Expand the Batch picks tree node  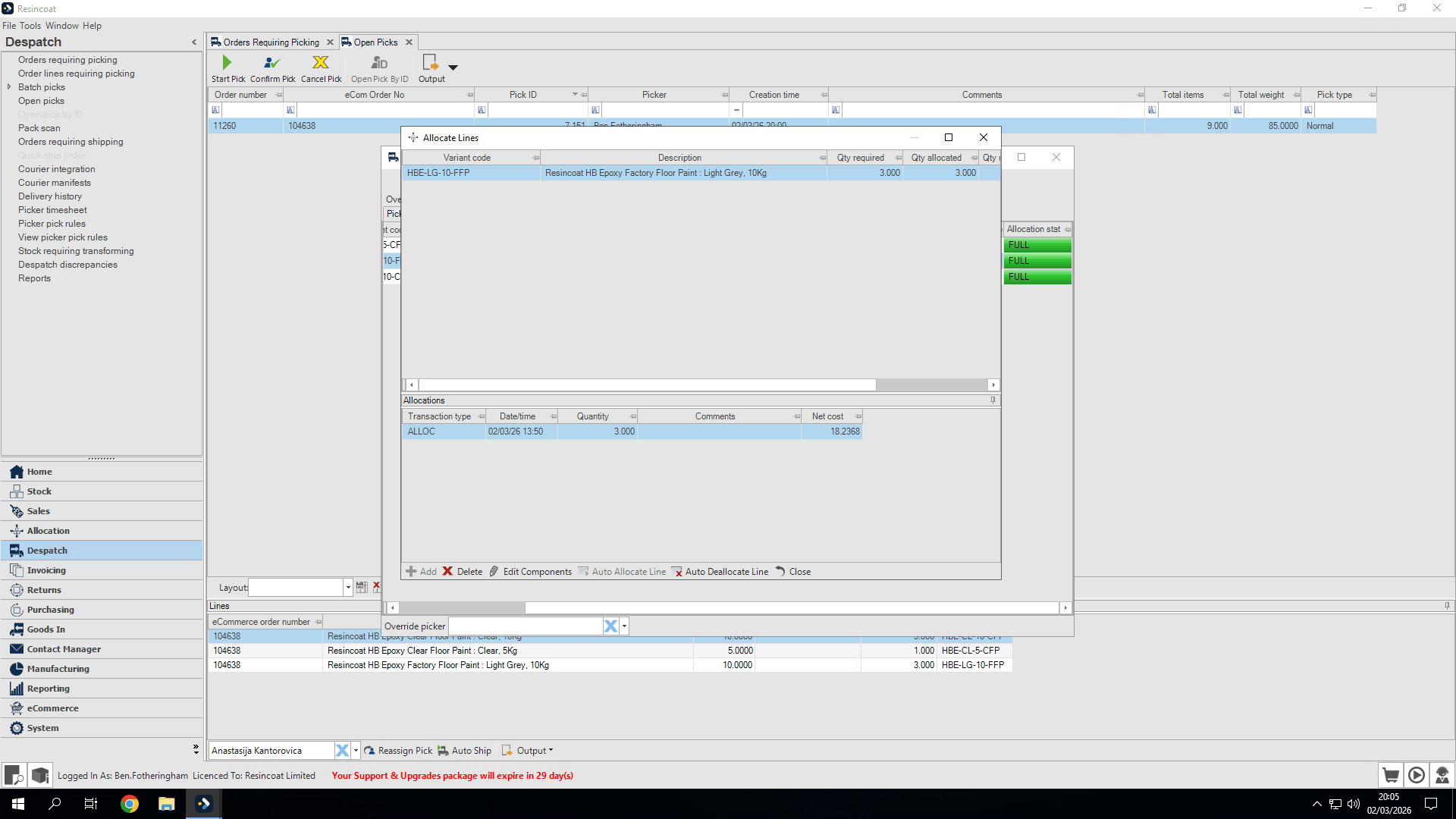[9, 87]
